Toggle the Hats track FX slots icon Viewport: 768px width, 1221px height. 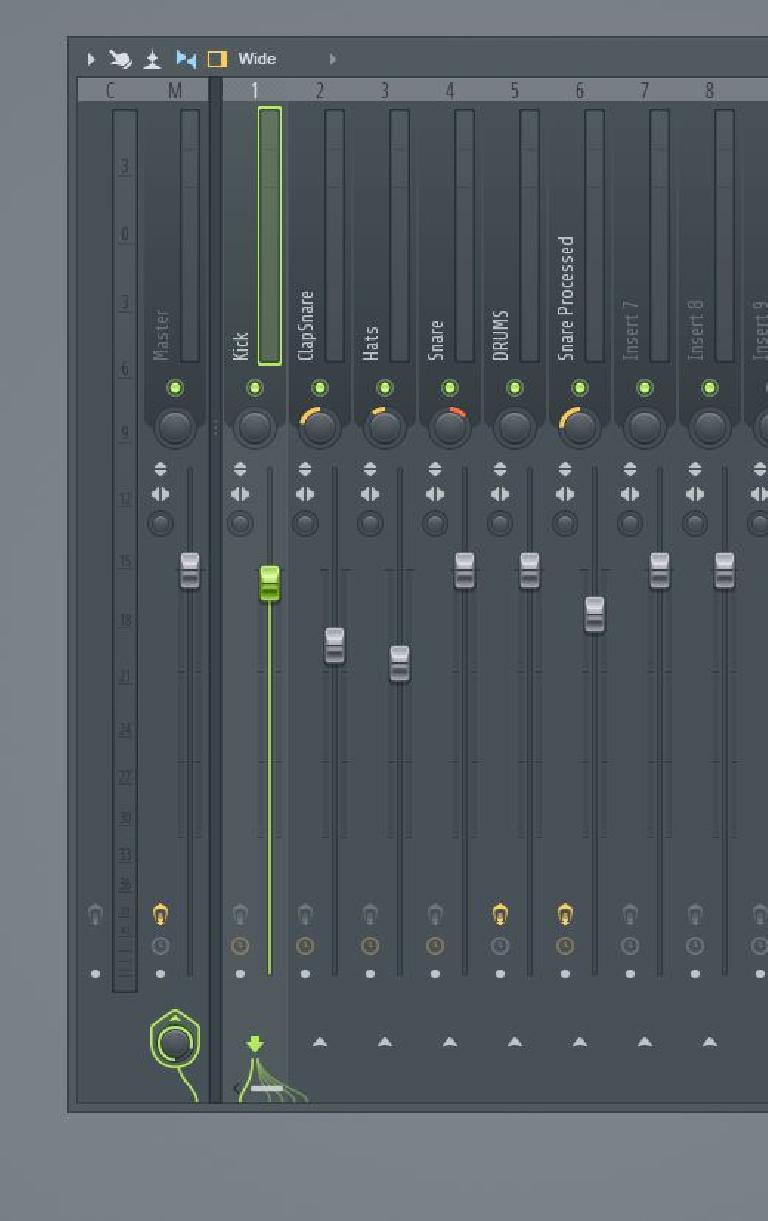coord(370,914)
